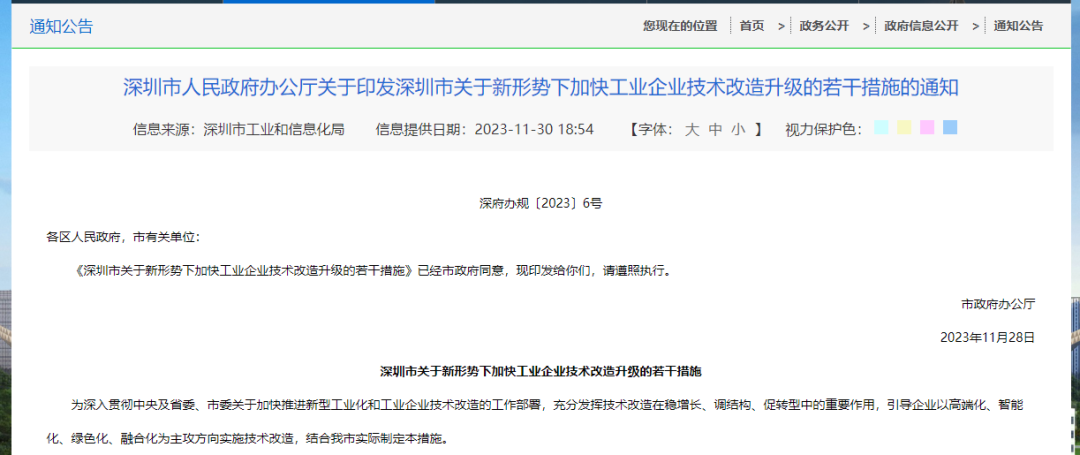Click the date 2023年11月28日
The height and width of the screenshot is (455, 1080).
(x=988, y=337)
